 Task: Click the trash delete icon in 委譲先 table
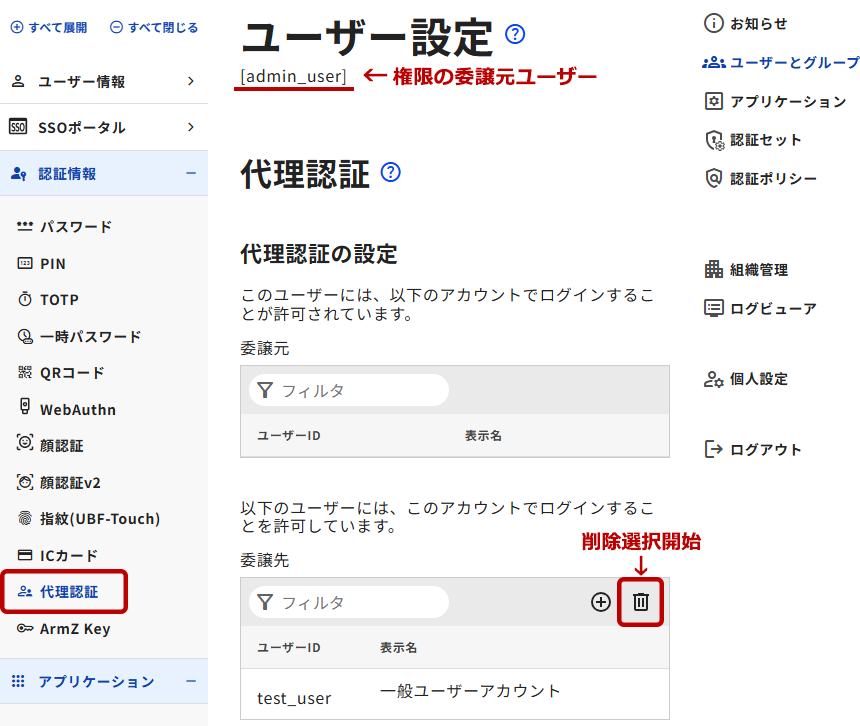pyautogui.click(x=641, y=602)
